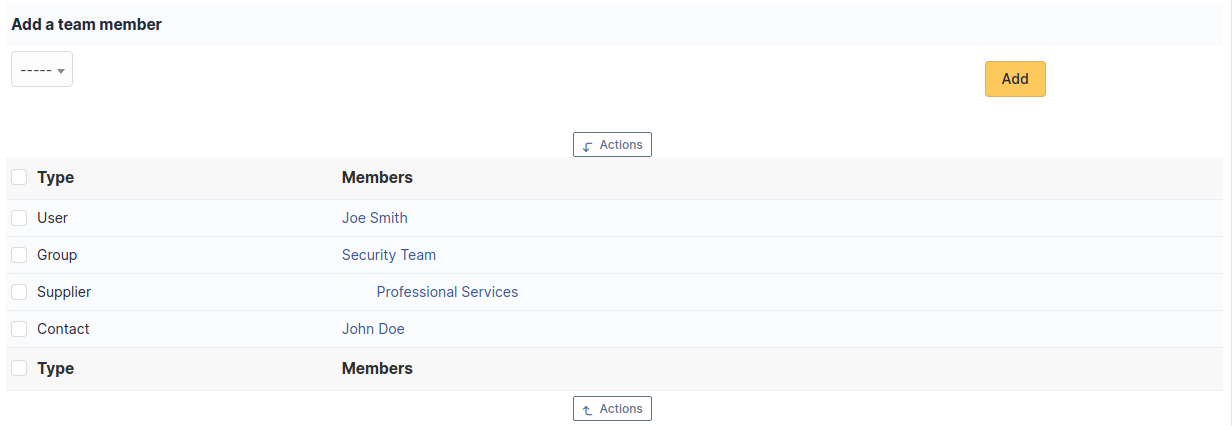Click the Members column header at top

click(377, 177)
